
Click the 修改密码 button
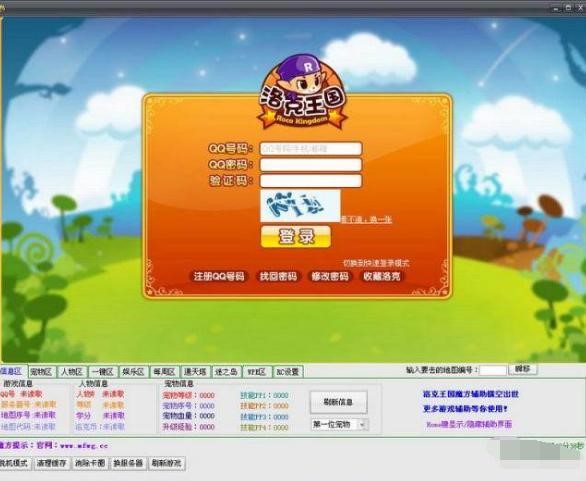[x=330, y=277]
